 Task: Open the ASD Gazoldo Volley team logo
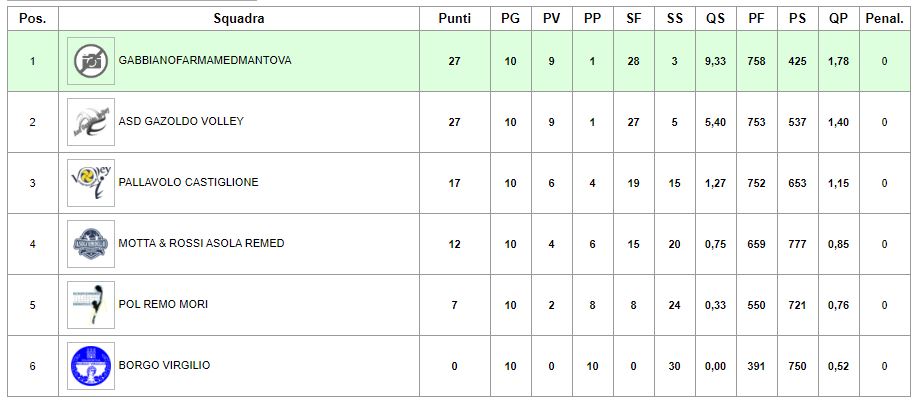(91, 122)
